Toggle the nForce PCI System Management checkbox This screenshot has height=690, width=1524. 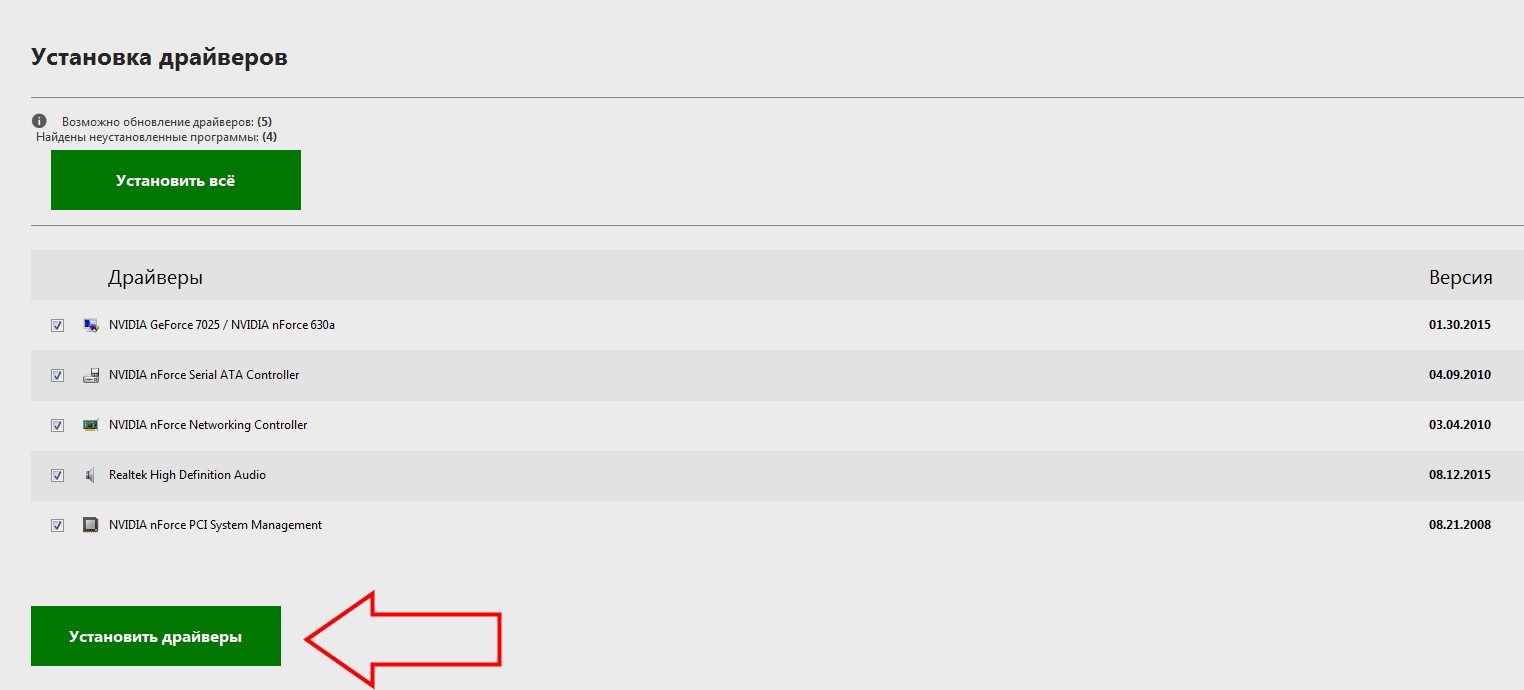pos(58,525)
